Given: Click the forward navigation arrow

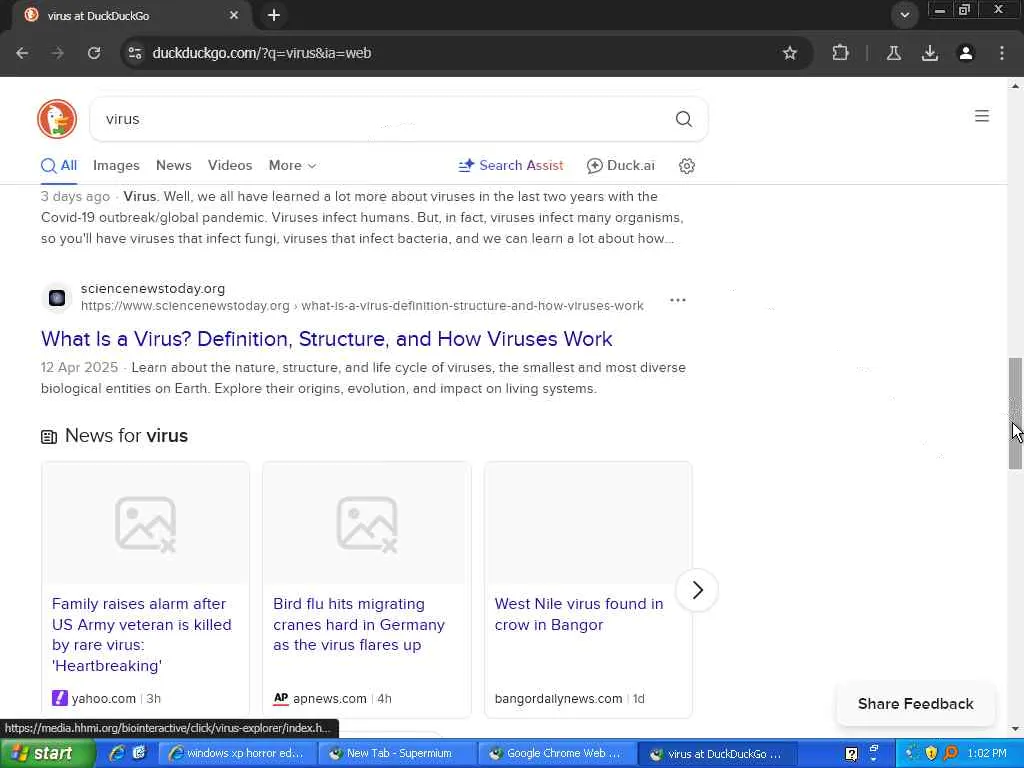Looking at the screenshot, I should click(x=58, y=53).
